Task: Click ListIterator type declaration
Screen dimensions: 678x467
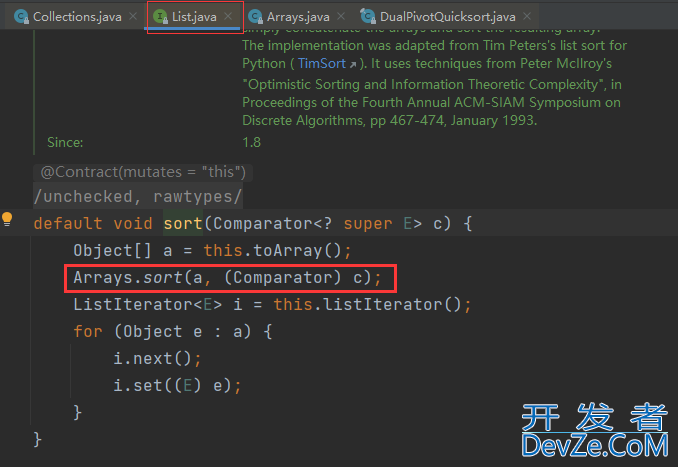Action: (x=147, y=304)
